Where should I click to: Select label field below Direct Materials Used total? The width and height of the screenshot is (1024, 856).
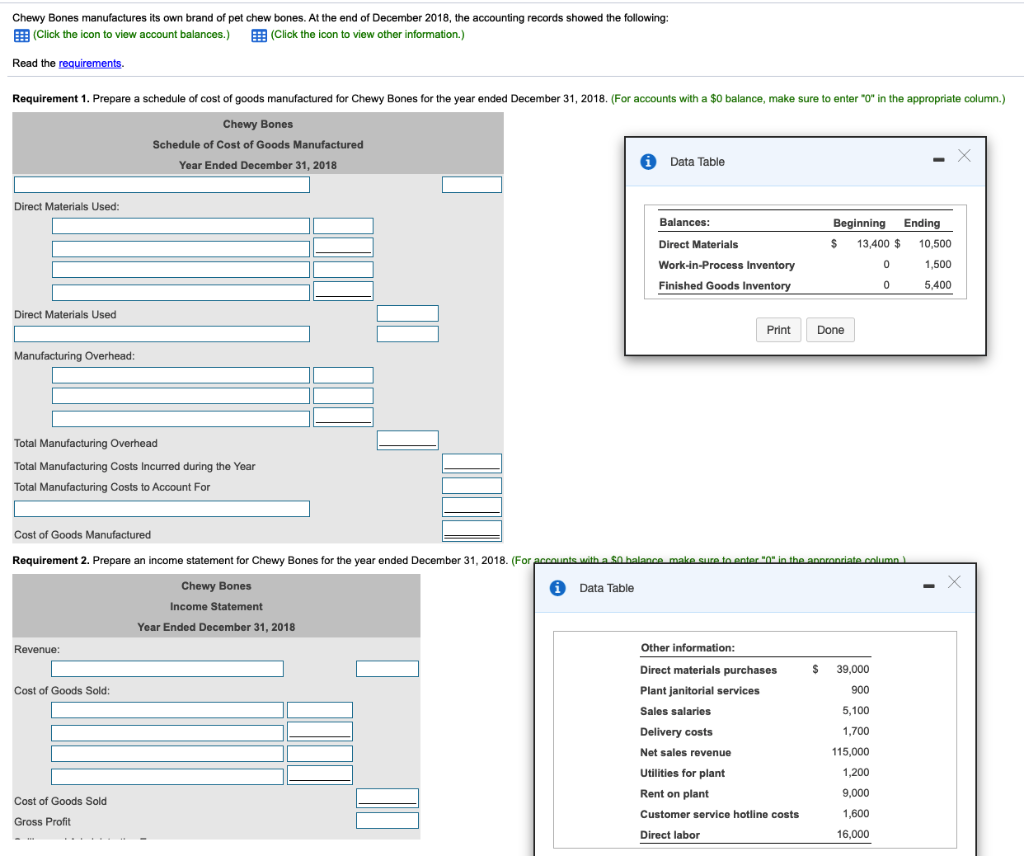(162, 334)
